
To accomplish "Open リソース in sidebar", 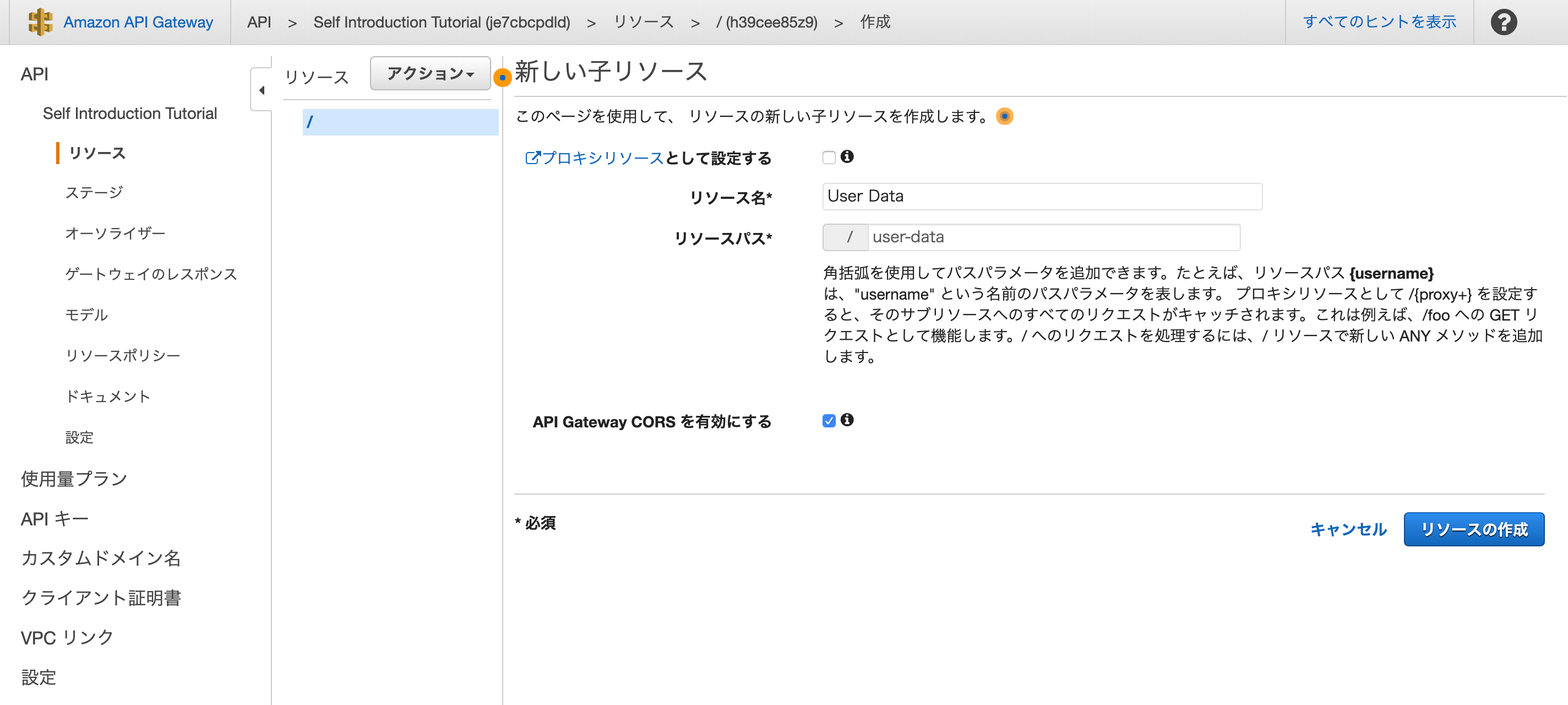I will (97, 153).
